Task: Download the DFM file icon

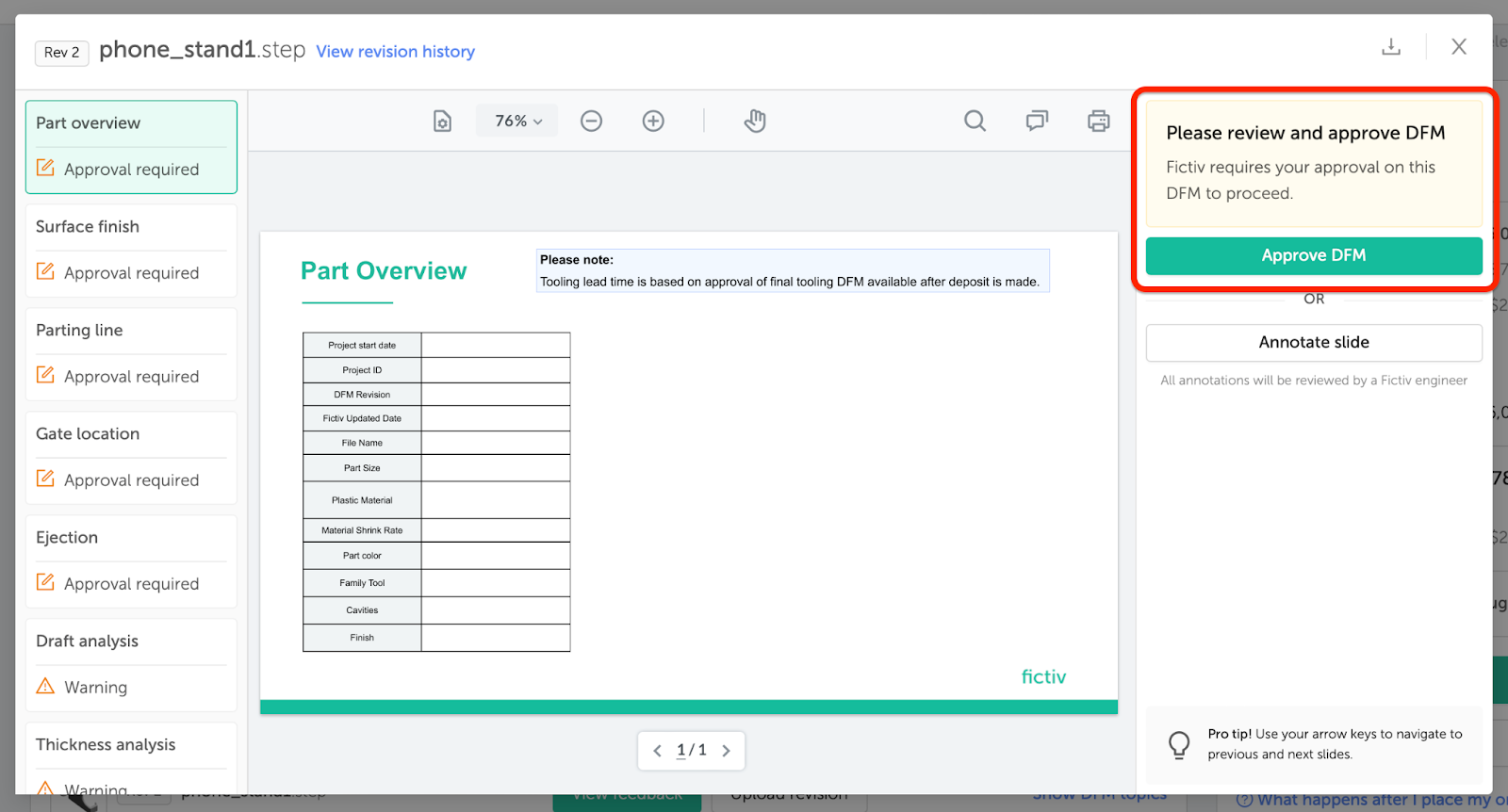Action: [1391, 46]
